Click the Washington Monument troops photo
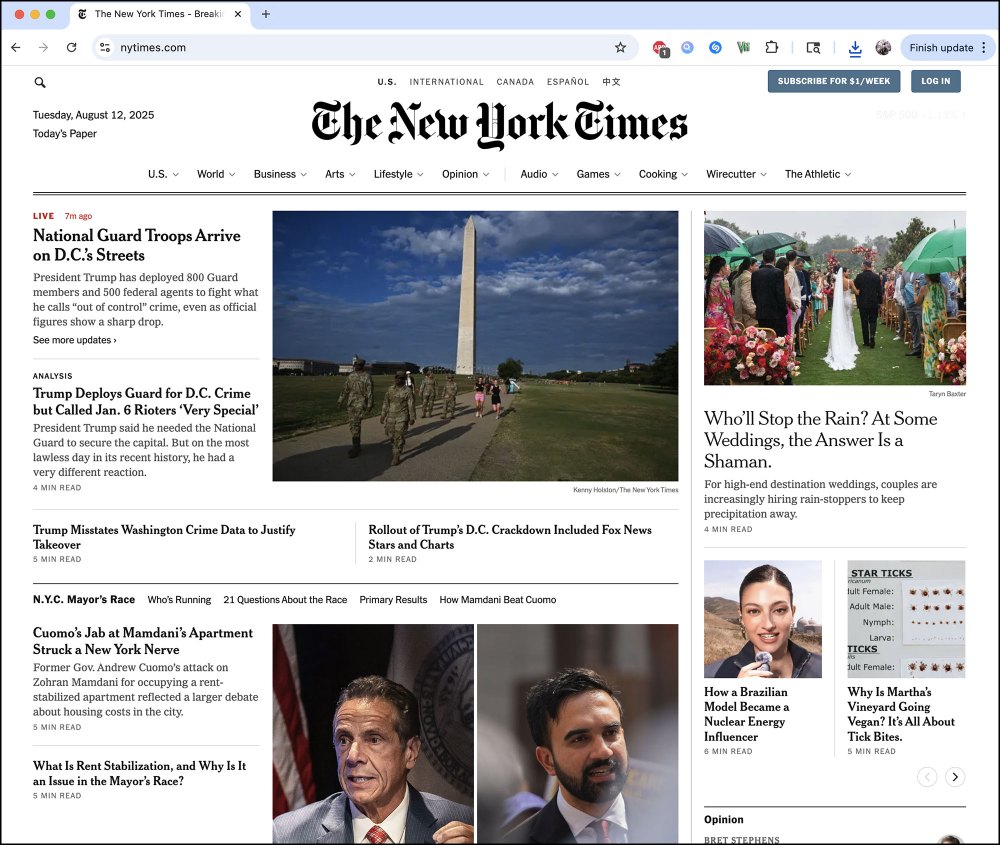 475,346
